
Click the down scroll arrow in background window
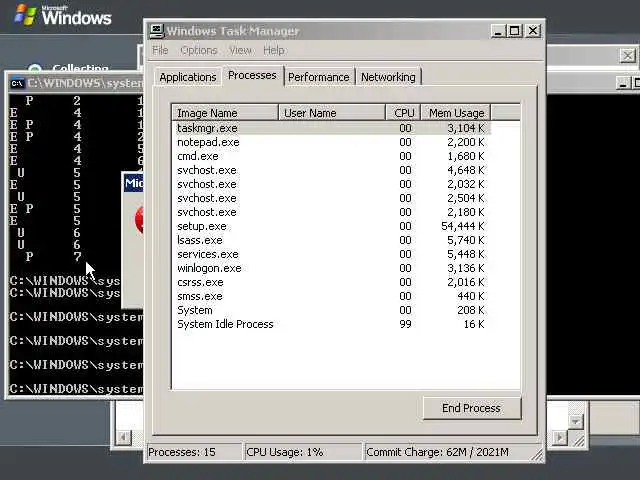coord(576,421)
